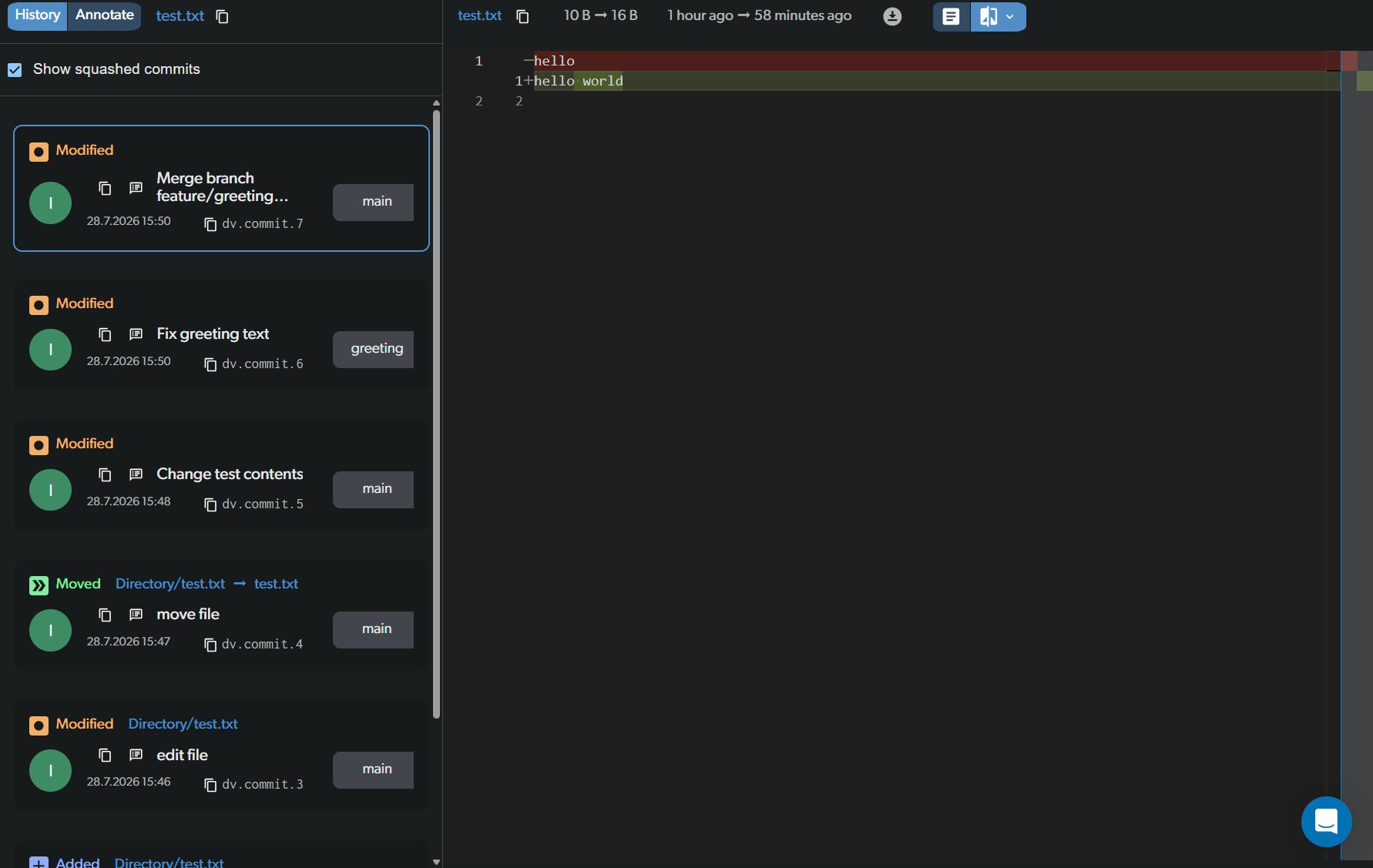Click the Modified status icon on Change test contents
The width and height of the screenshot is (1373, 868).
point(39,444)
